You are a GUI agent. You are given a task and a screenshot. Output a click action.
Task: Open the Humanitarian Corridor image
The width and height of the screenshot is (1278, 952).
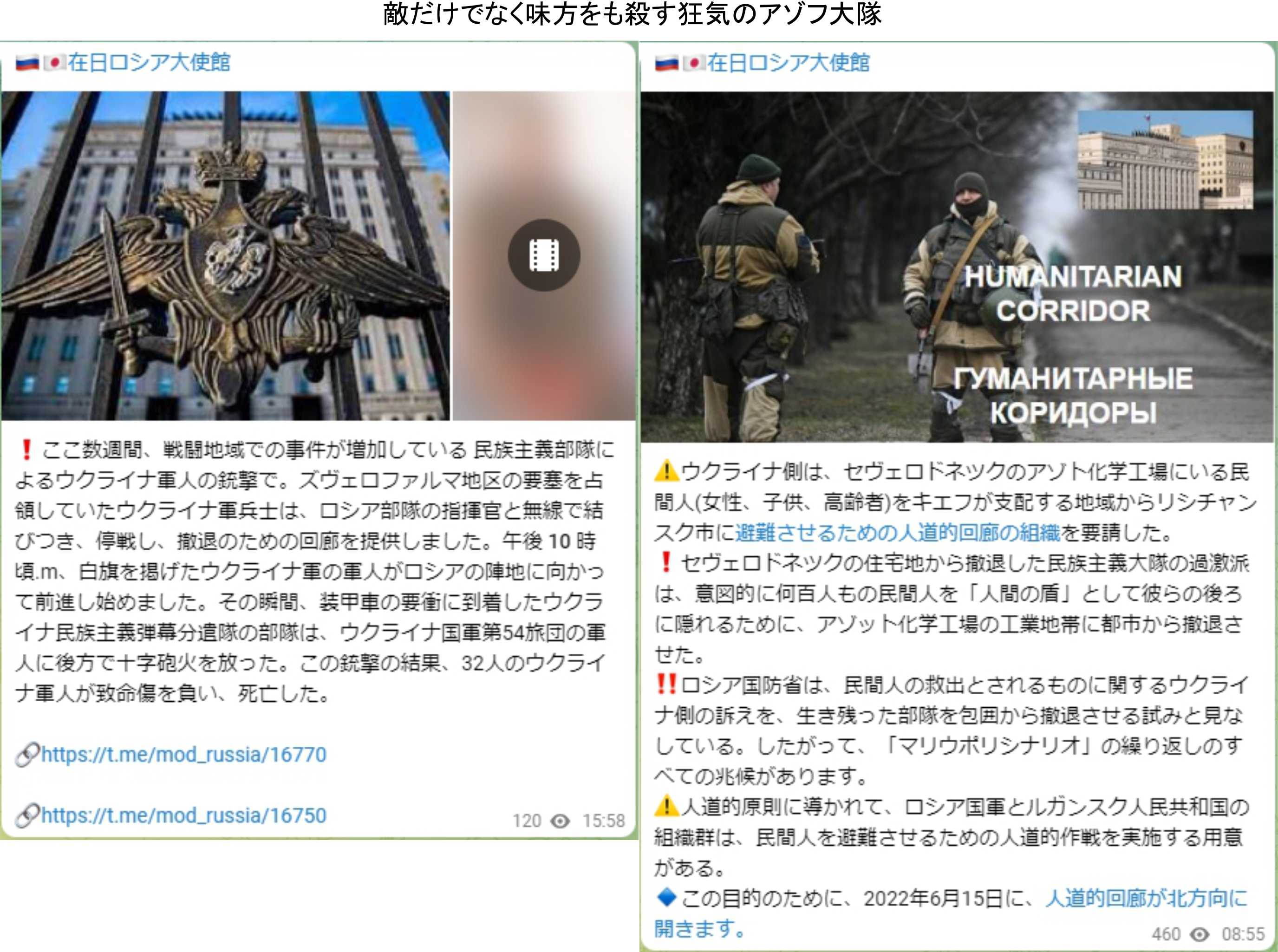point(957,267)
